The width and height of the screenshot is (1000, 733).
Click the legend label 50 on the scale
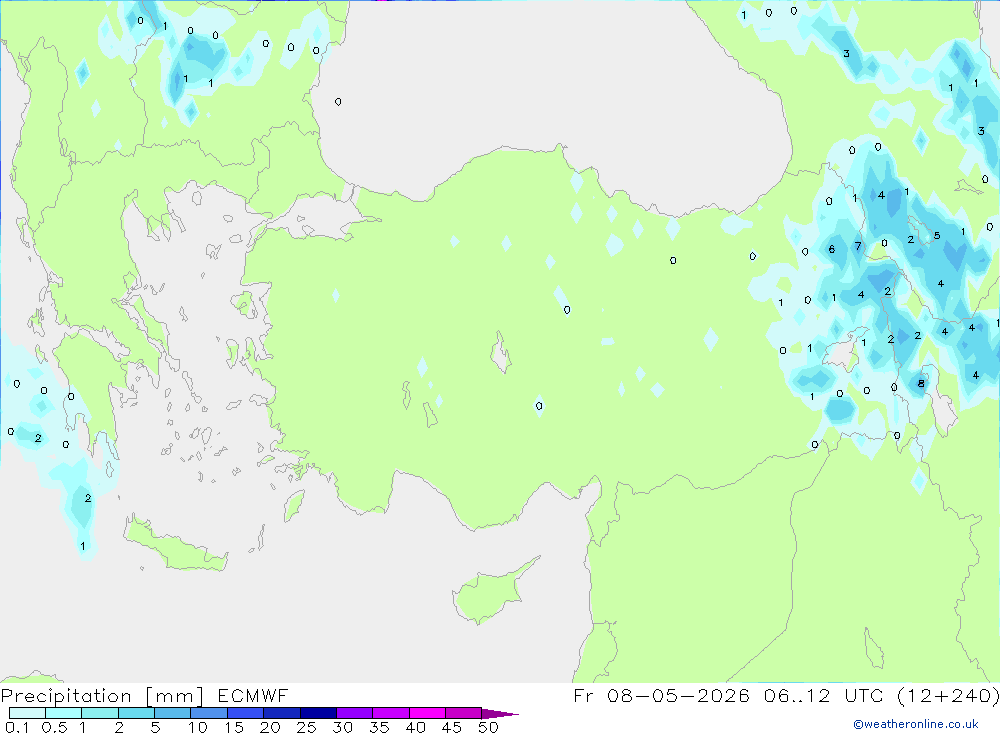[x=488, y=727]
